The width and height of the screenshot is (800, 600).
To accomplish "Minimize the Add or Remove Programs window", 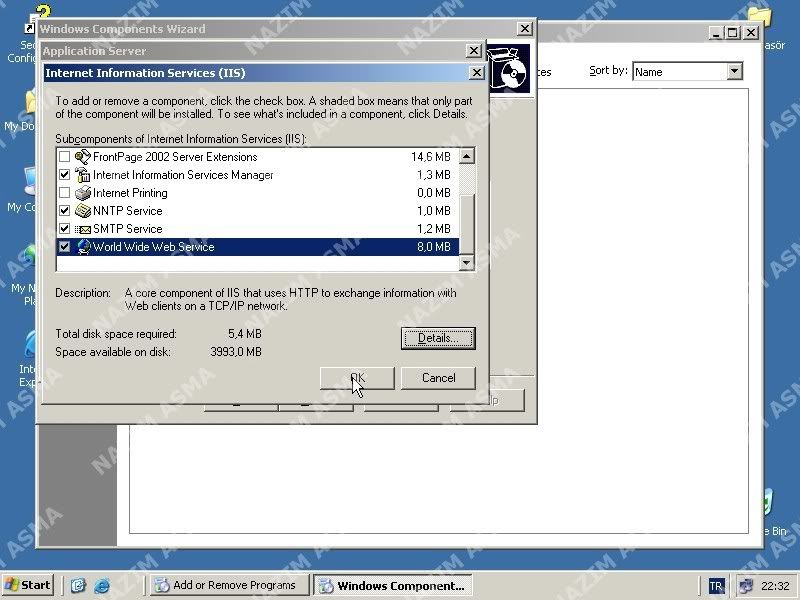I will pyautogui.click(x=717, y=33).
